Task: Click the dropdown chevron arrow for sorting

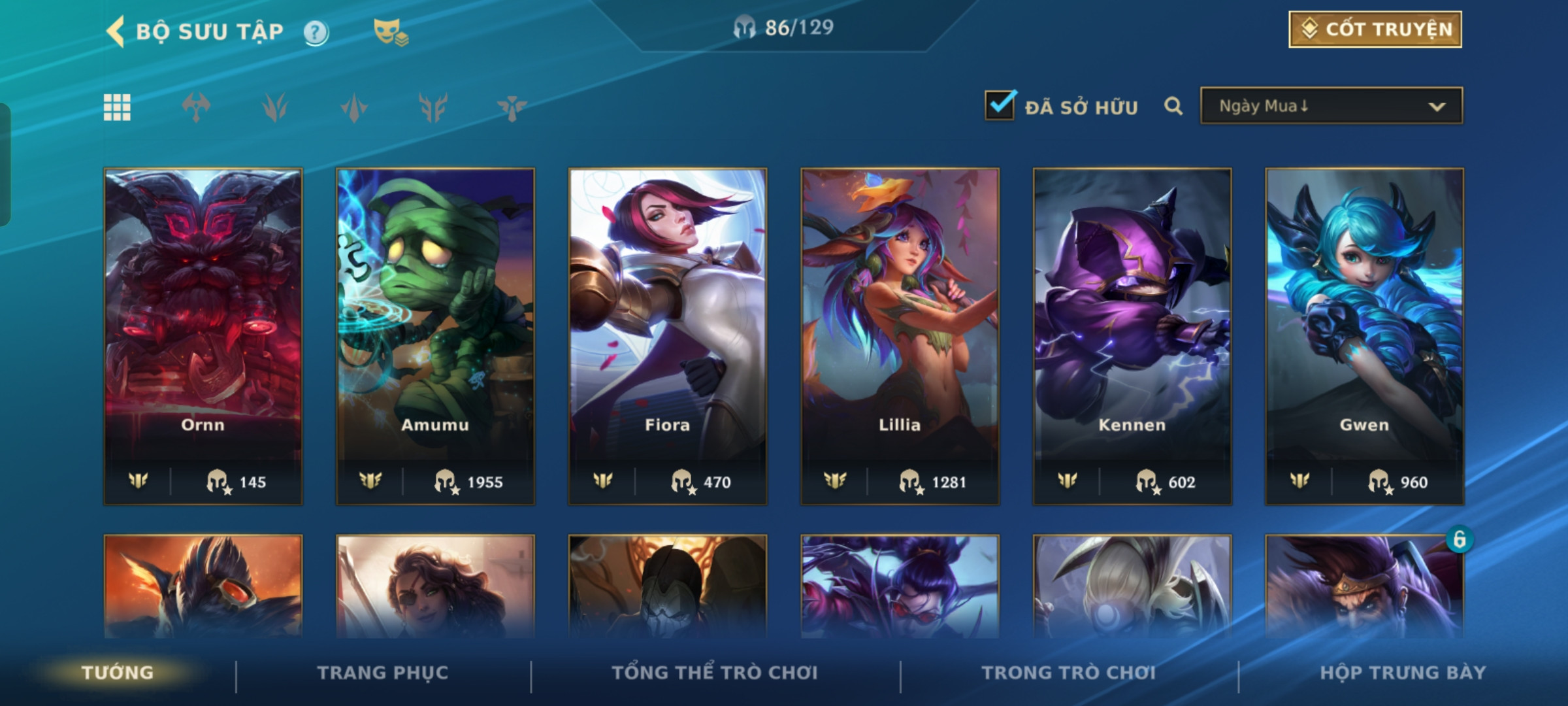Action: click(1437, 107)
